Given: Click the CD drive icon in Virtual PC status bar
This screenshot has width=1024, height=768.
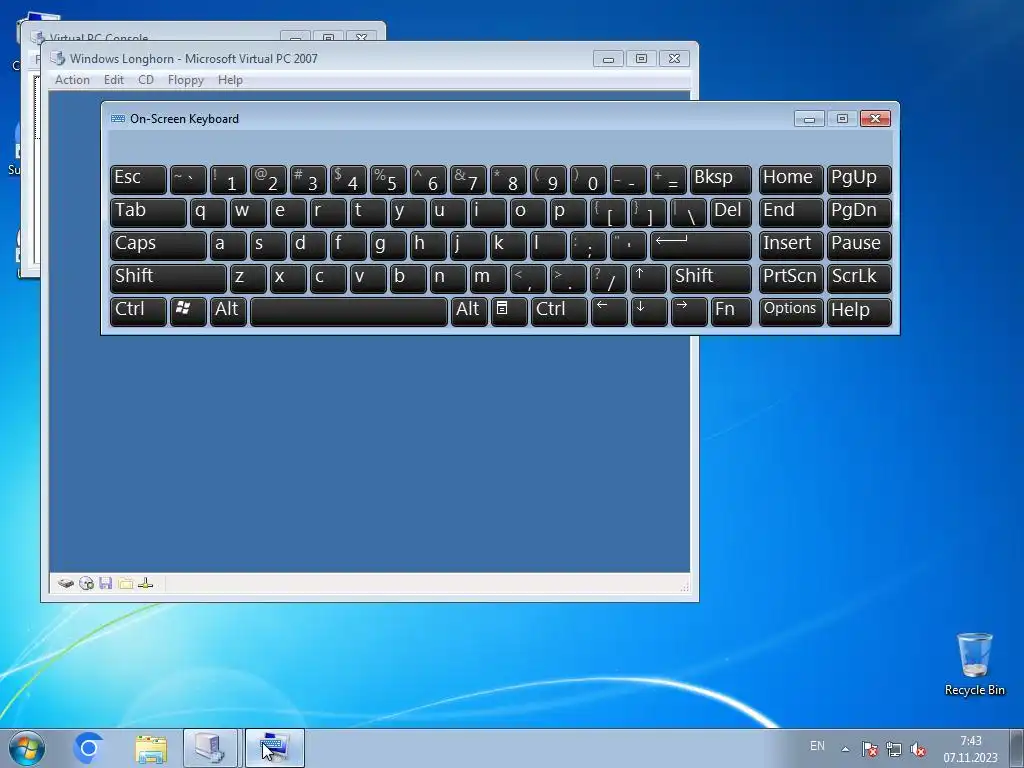Looking at the screenshot, I should (x=86, y=583).
